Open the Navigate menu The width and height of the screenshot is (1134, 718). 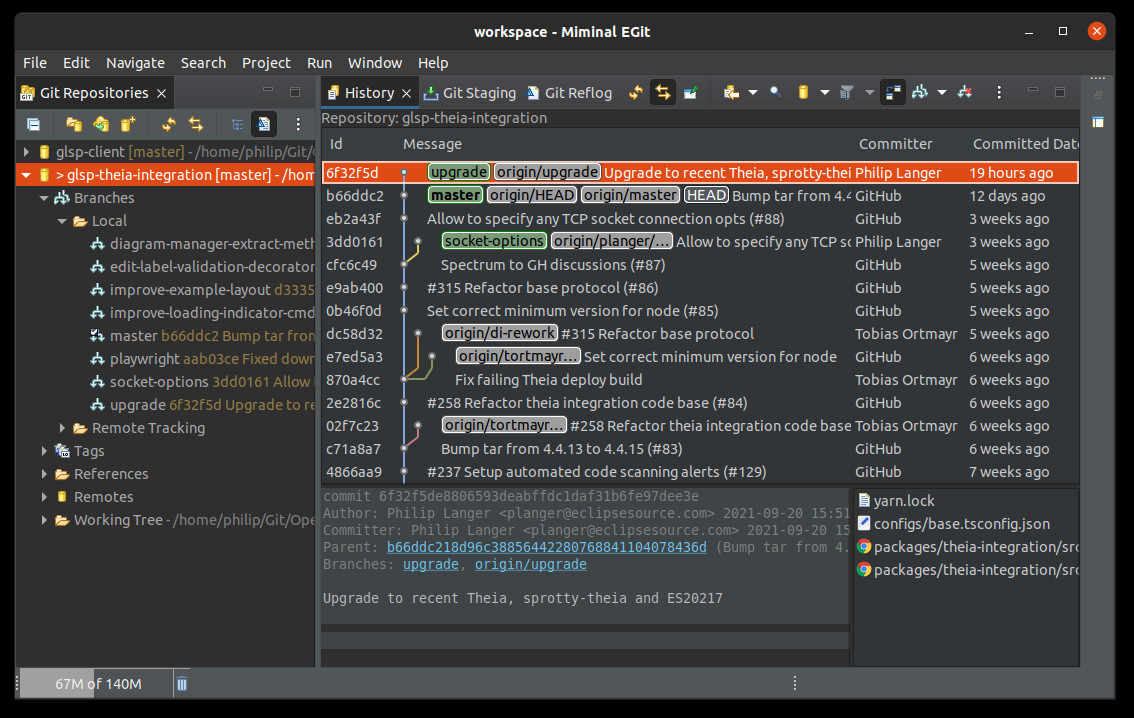tap(135, 62)
